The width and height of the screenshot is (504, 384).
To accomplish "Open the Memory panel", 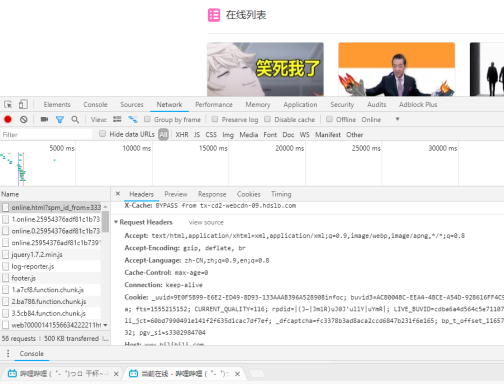I will (x=258, y=105).
